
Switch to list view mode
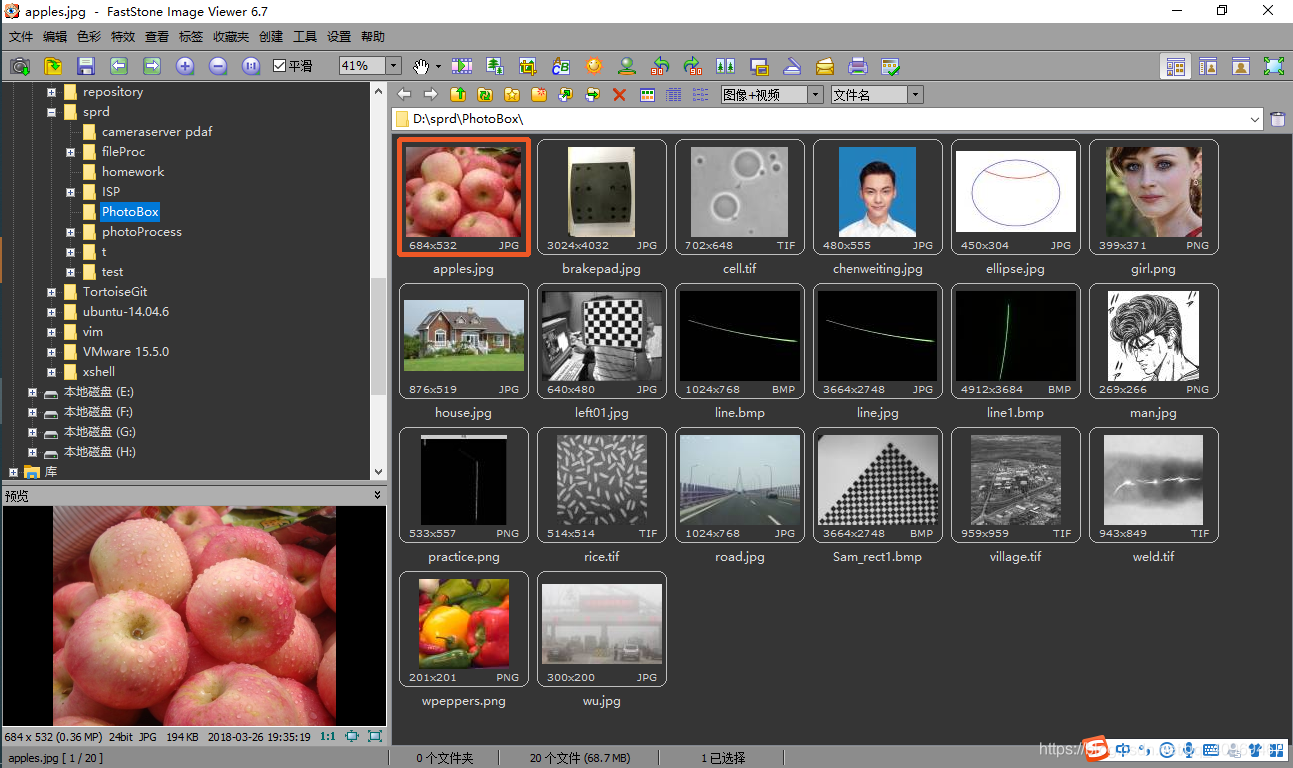[701, 94]
